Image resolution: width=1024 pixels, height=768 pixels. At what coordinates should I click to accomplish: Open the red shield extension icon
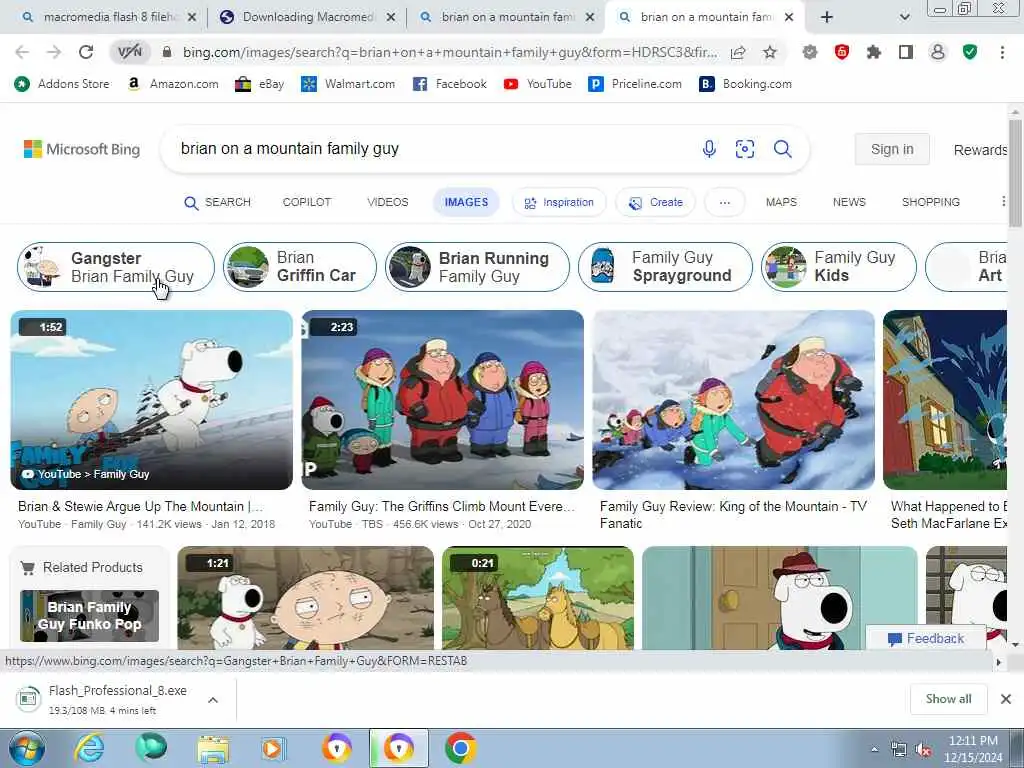tap(842, 52)
